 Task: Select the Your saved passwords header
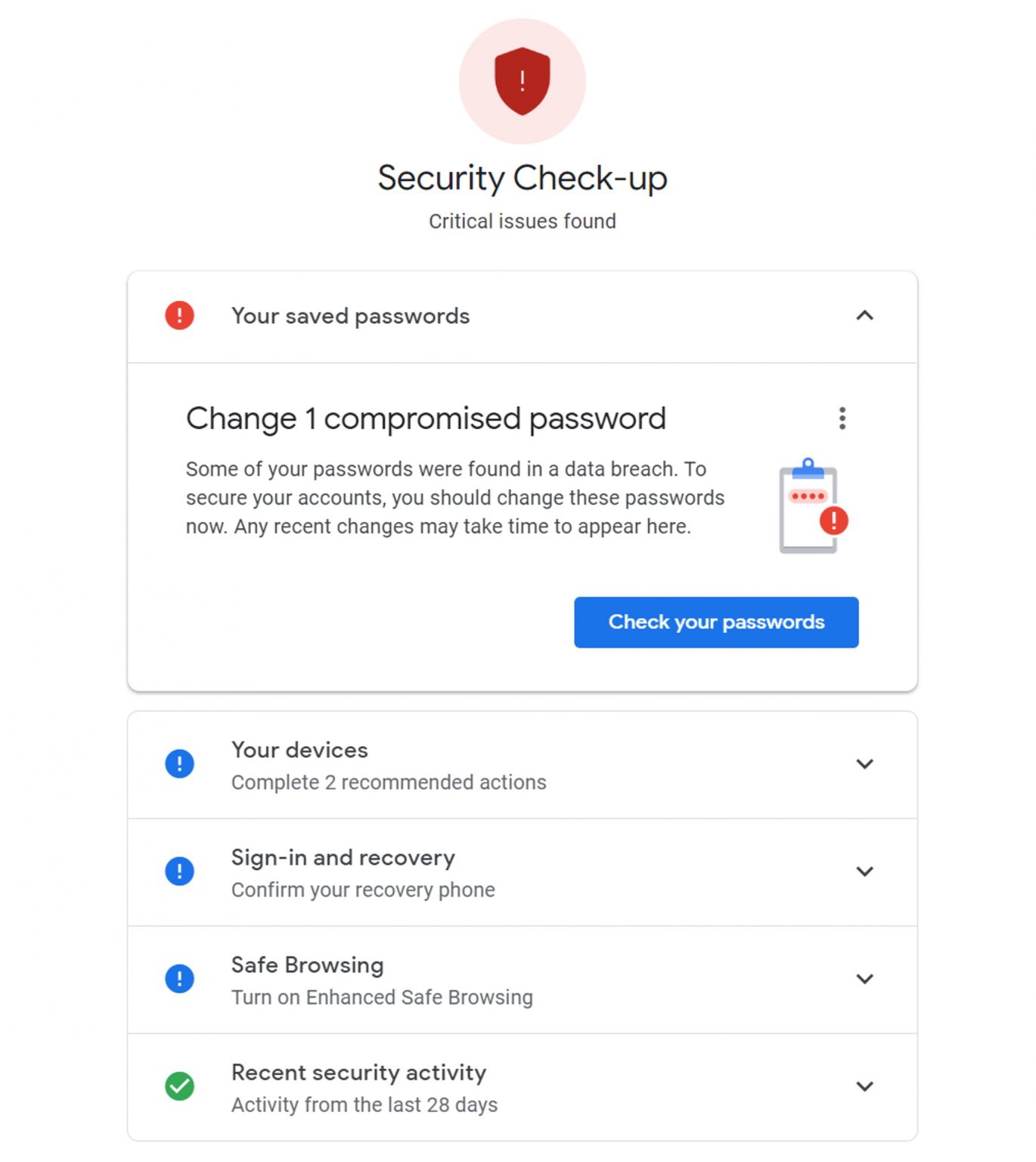click(x=350, y=316)
